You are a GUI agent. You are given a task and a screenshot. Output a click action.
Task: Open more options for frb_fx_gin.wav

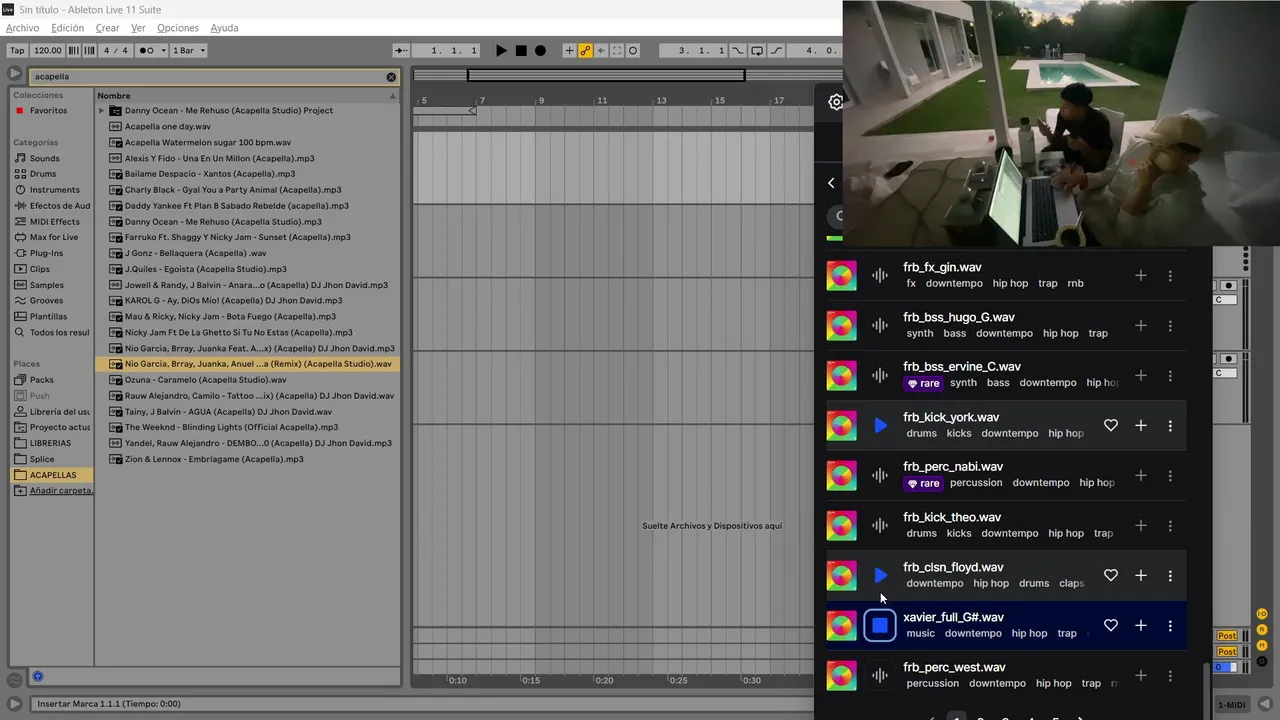pos(1170,276)
